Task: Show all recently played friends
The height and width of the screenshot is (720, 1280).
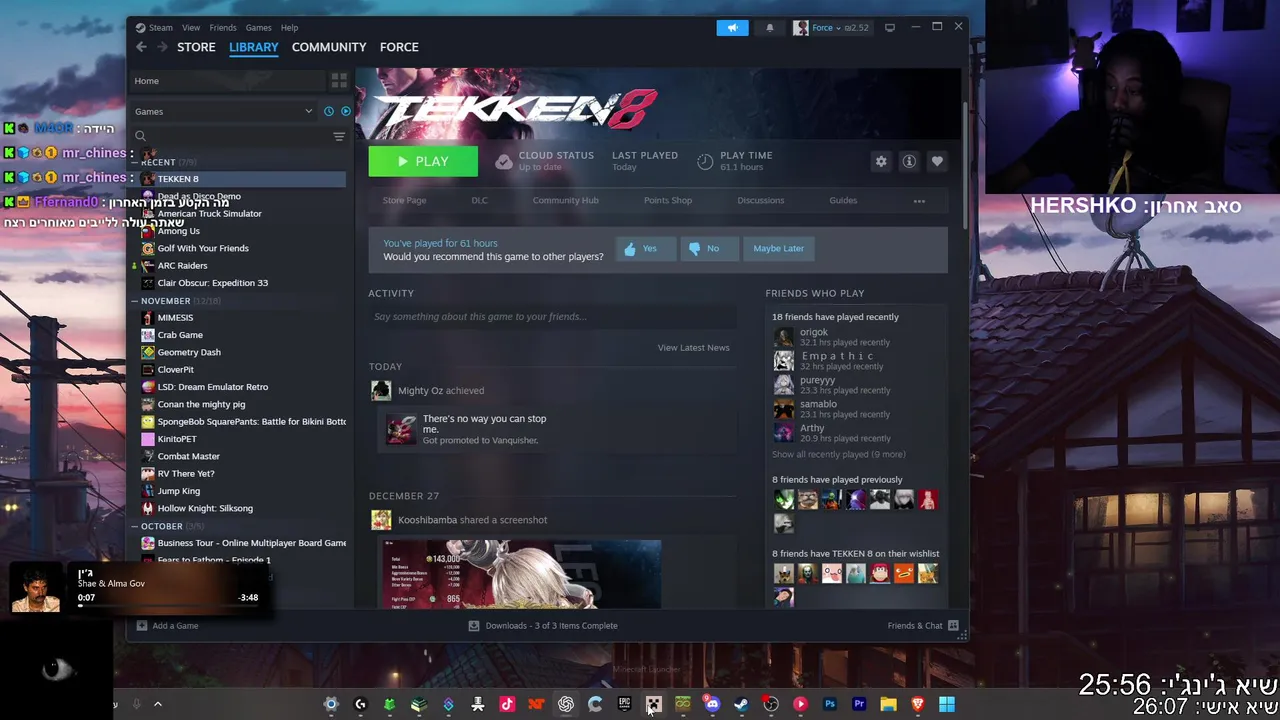Action: click(x=838, y=455)
